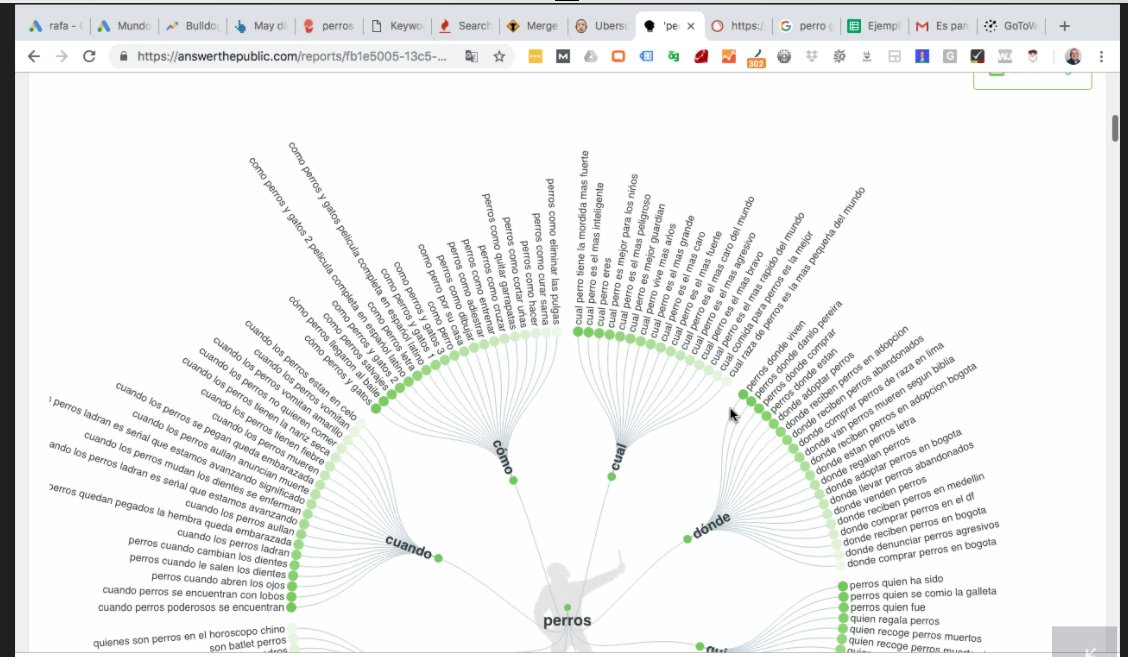The image size is (1128, 657).
Task: Open Chrome's three-dot menu
Action: 1100,58
